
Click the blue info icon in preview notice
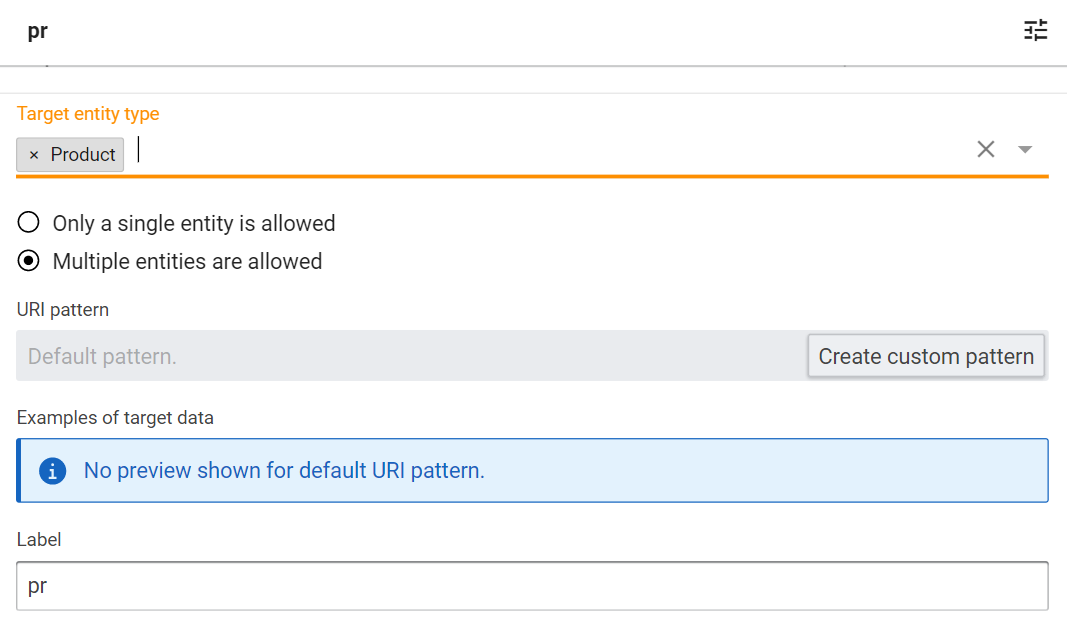tap(52, 470)
